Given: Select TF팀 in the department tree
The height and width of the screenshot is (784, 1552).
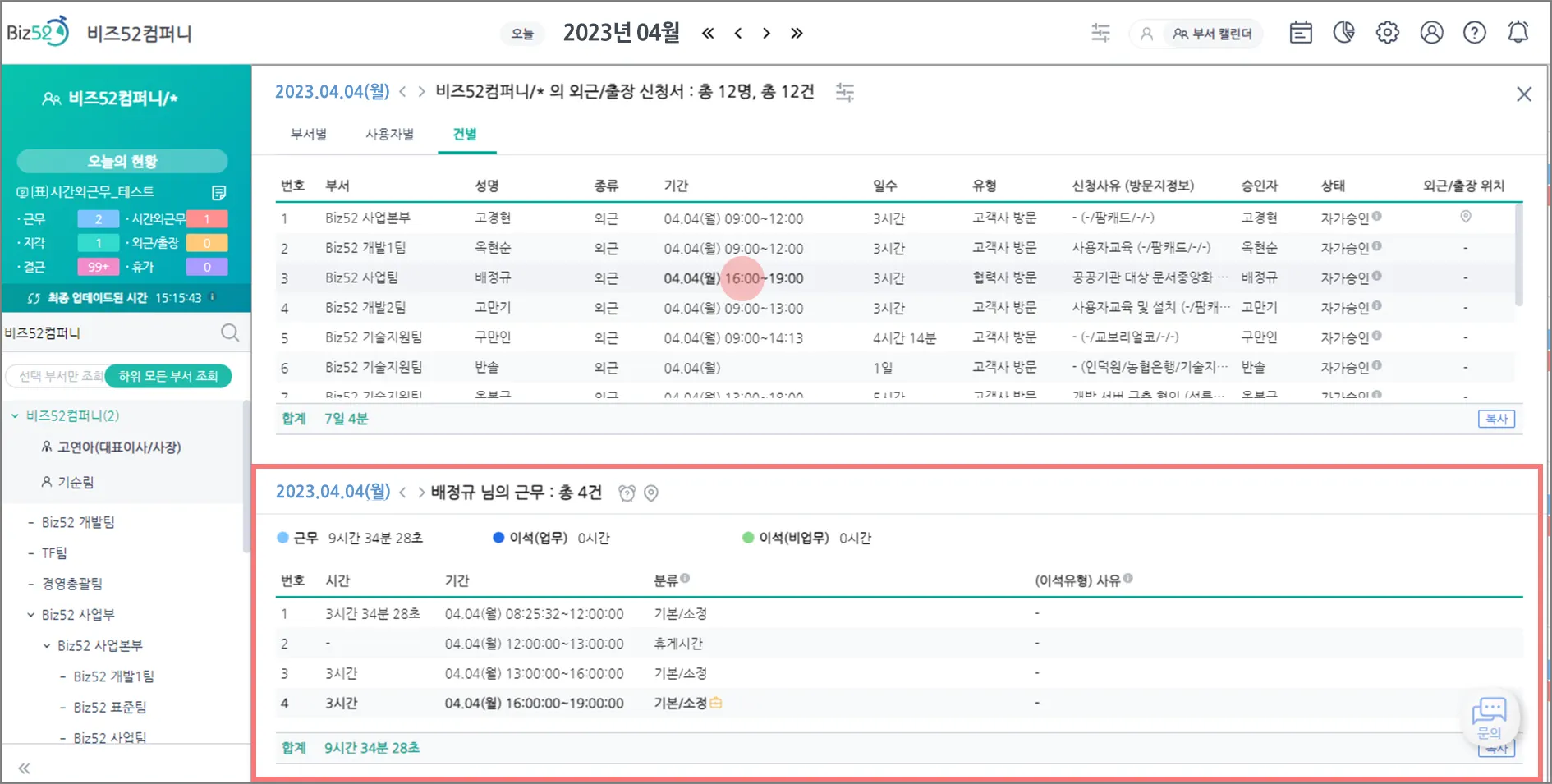Looking at the screenshot, I should (54, 553).
